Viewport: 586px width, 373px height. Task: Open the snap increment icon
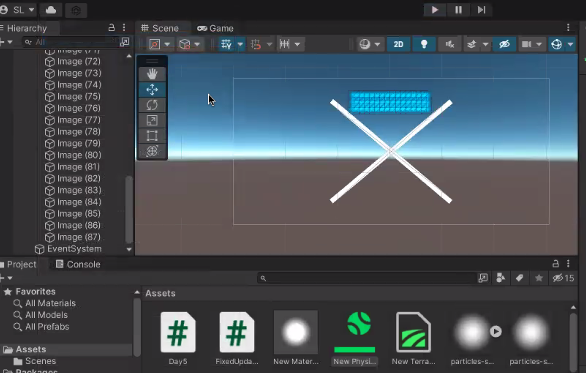click(285, 44)
